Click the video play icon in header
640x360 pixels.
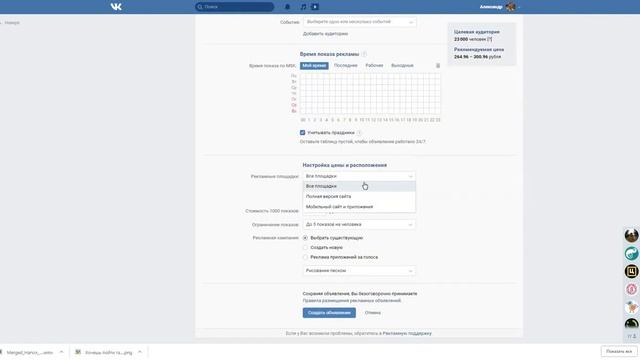[x=315, y=7]
